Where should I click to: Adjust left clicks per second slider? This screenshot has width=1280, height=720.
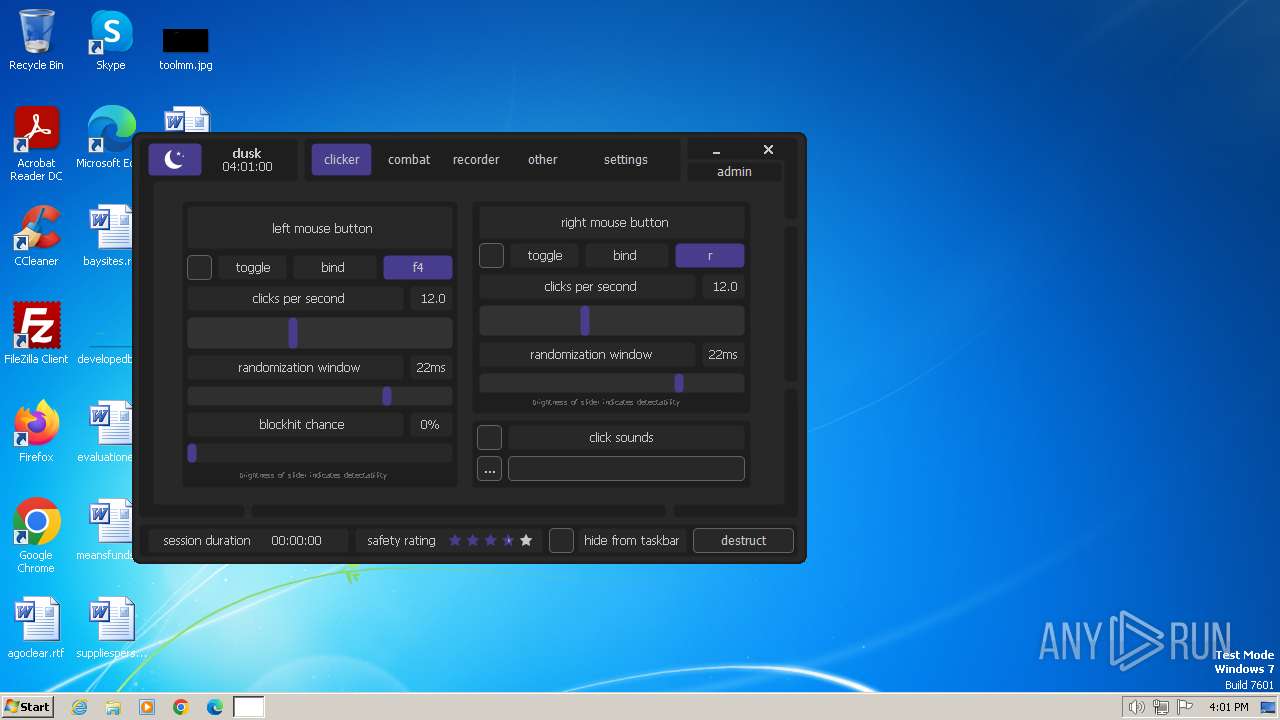pos(320,333)
